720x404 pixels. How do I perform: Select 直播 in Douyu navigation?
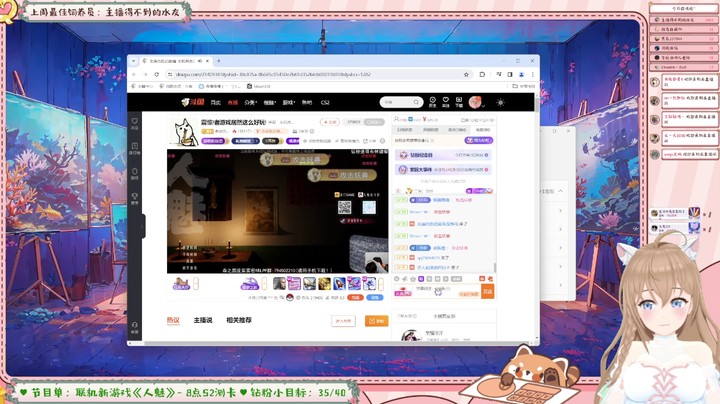click(233, 102)
